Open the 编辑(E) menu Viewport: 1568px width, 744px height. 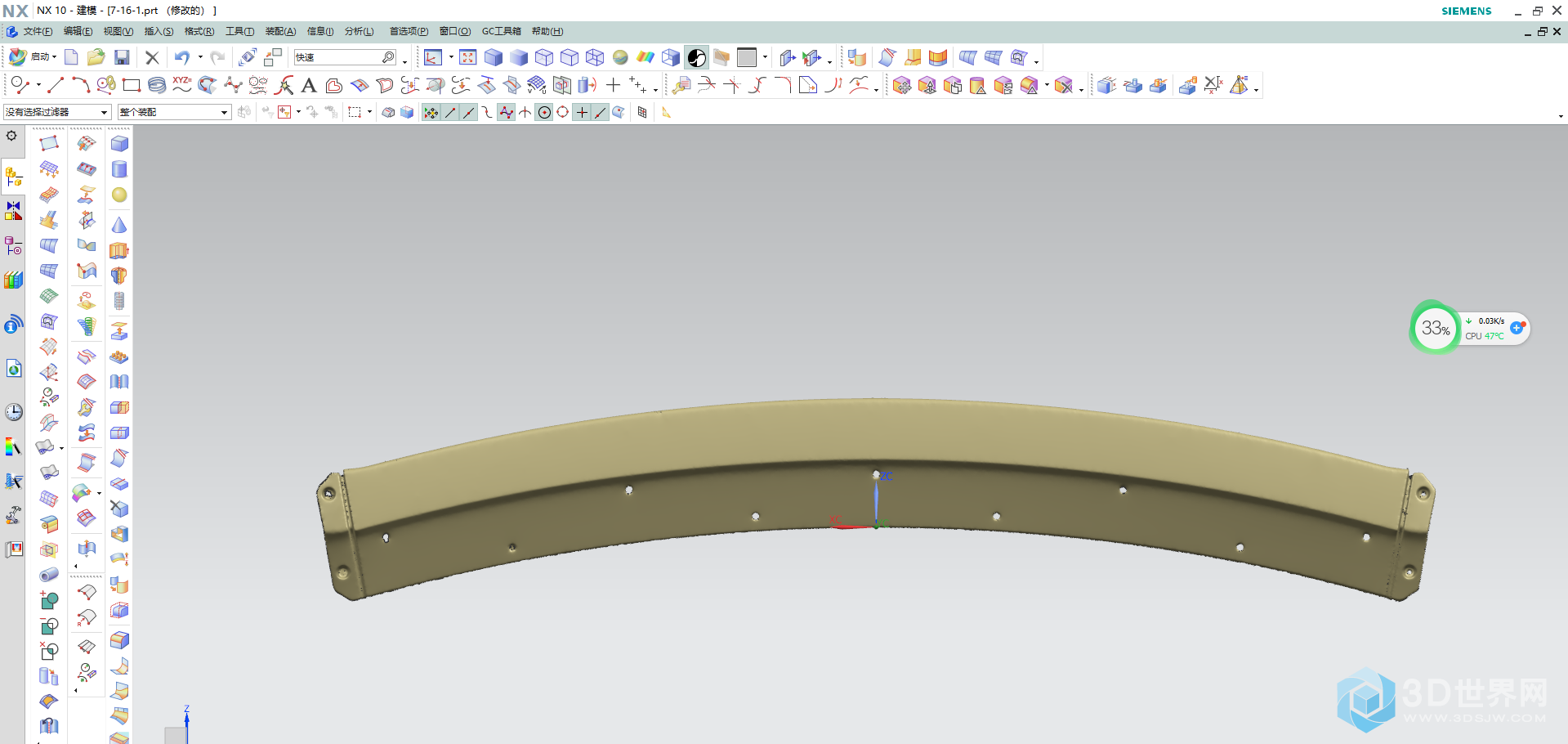click(x=78, y=31)
